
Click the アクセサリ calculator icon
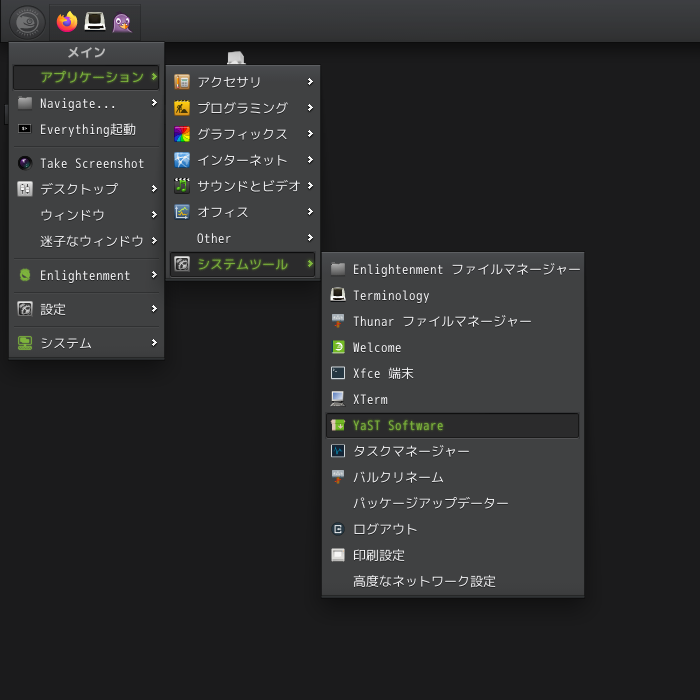(x=182, y=82)
